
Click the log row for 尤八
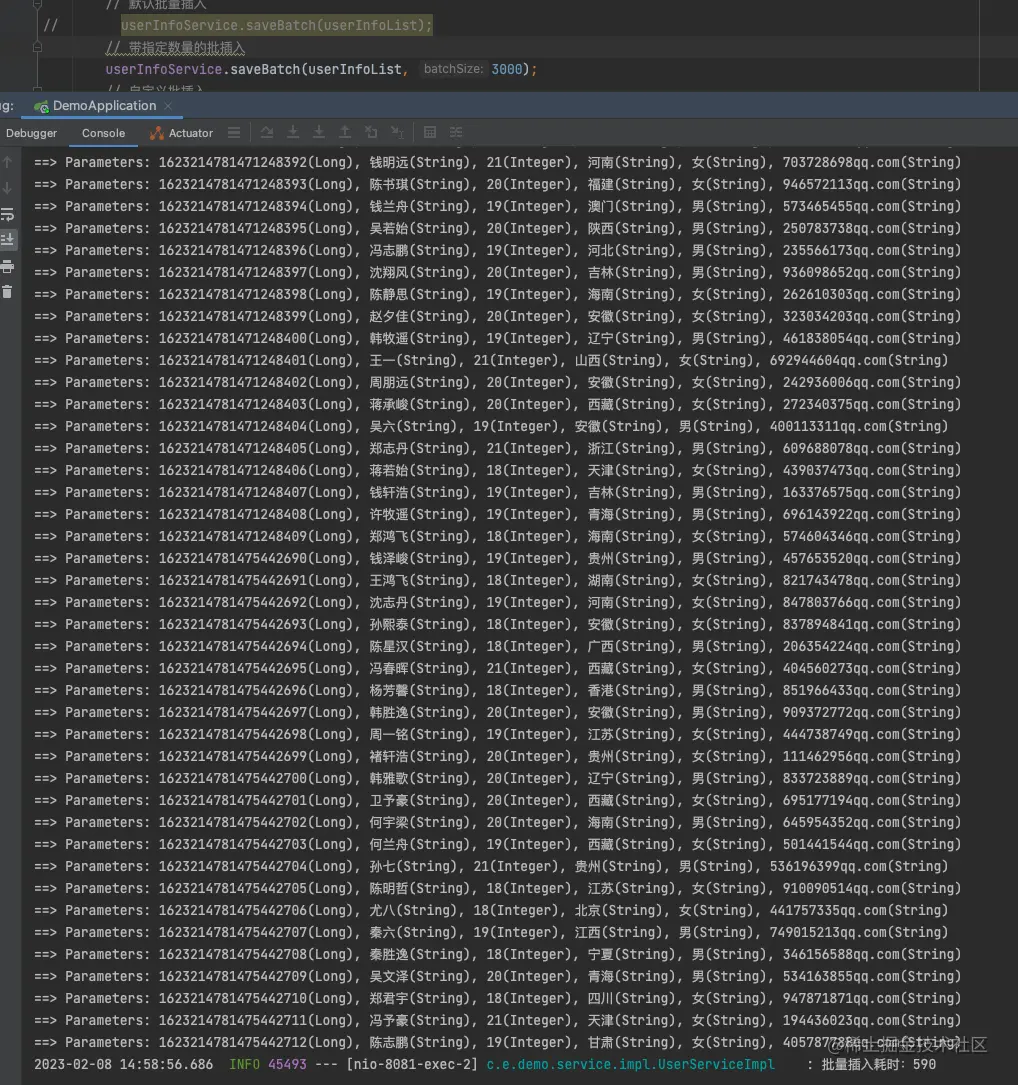[x=491, y=911]
